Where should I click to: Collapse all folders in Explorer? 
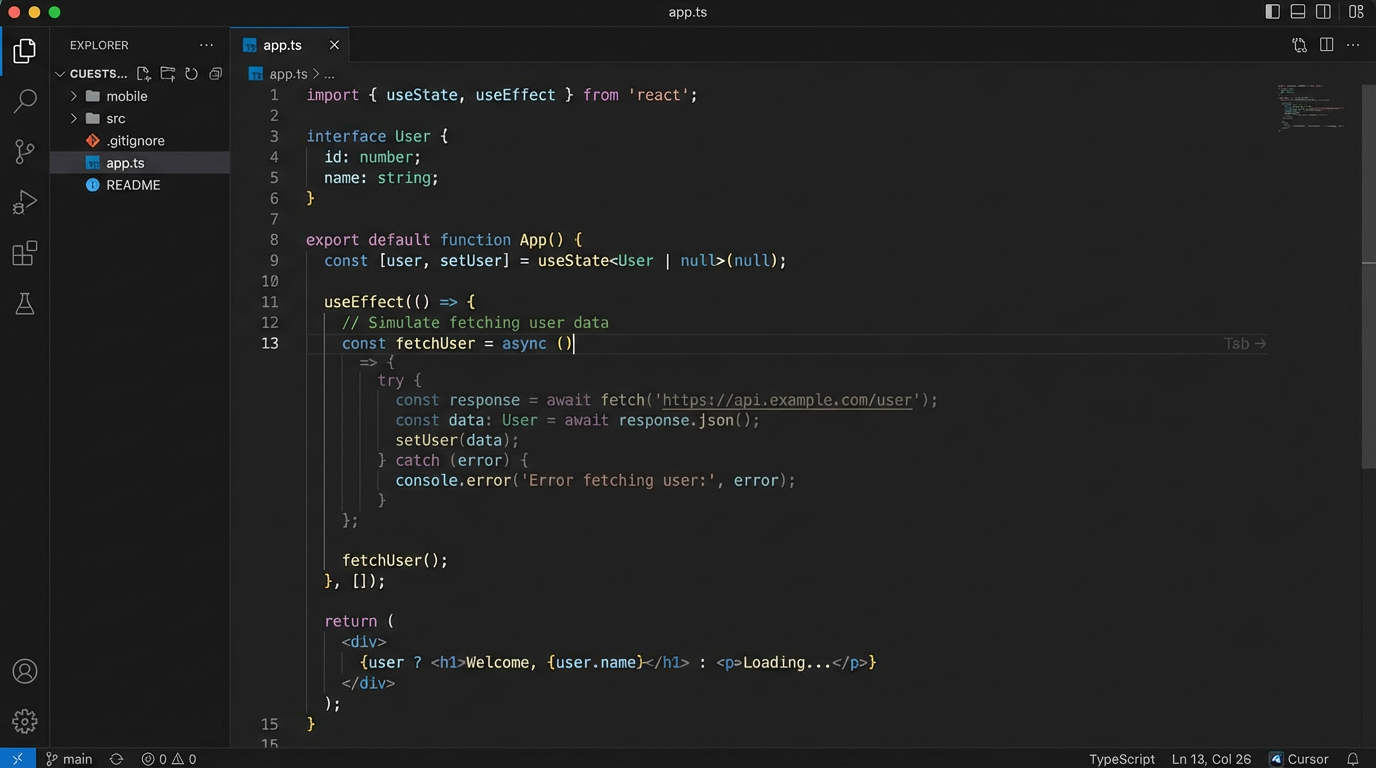click(x=215, y=74)
